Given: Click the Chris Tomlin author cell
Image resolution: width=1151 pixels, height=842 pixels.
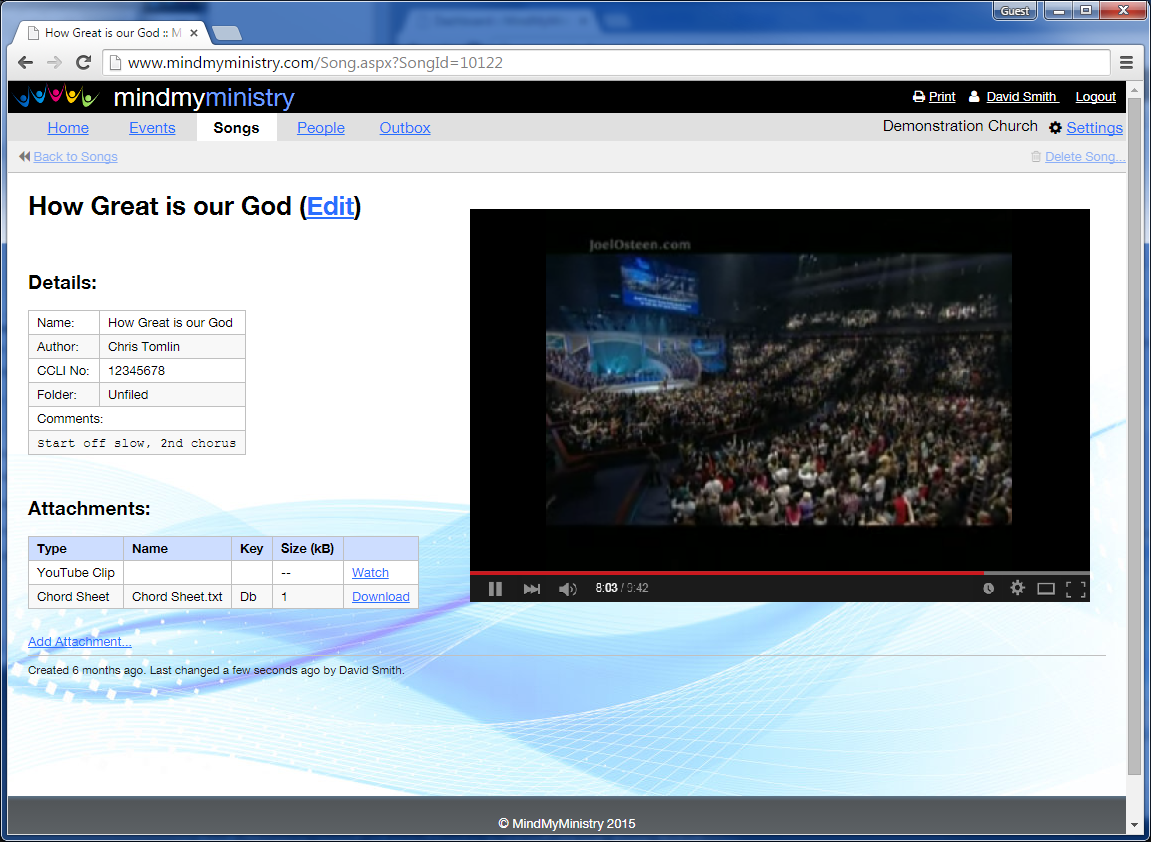Looking at the screenshot, I should click(x=172, y=346).
